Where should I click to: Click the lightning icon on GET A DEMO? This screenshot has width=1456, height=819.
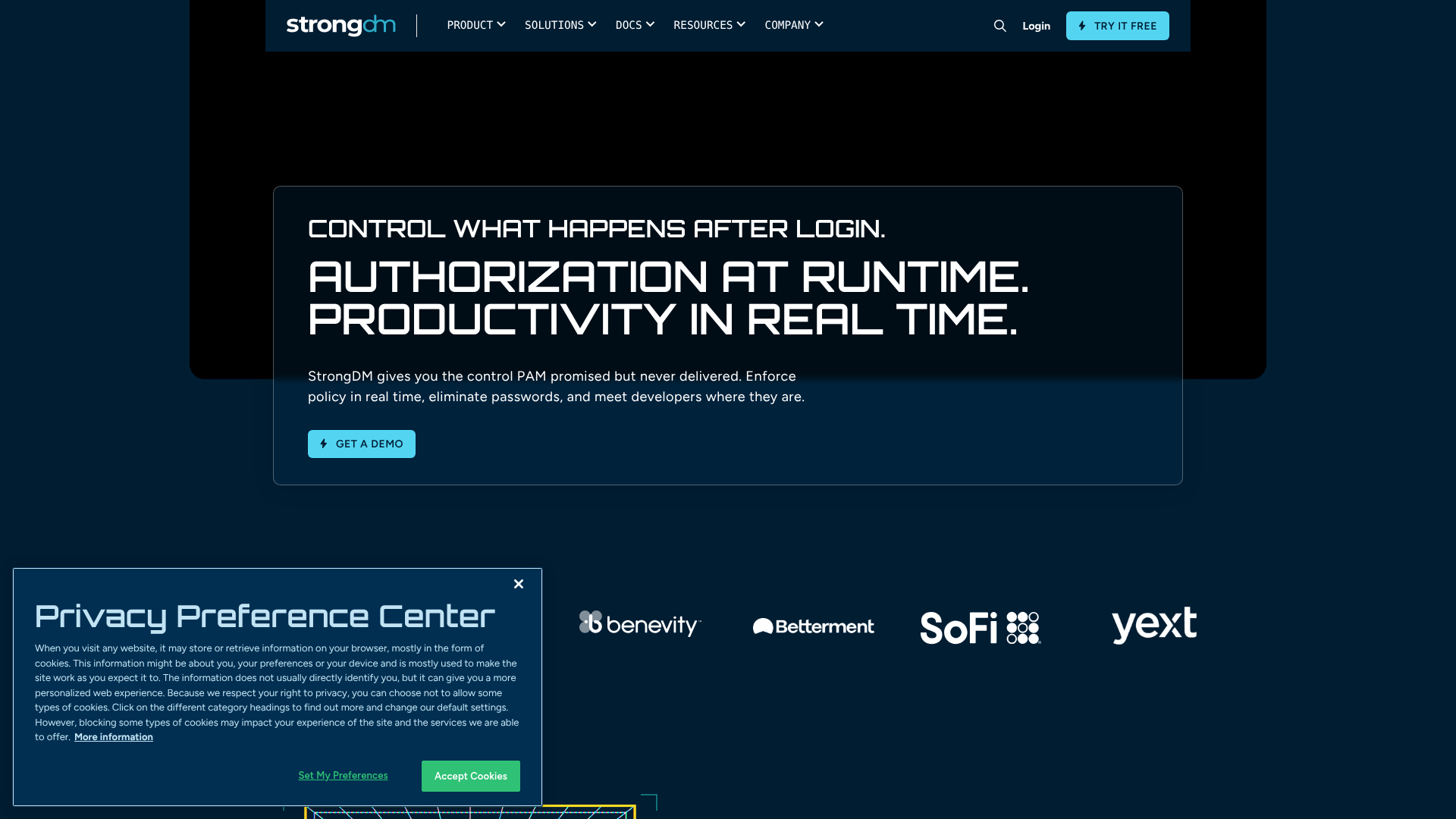(x=322, y=444)
